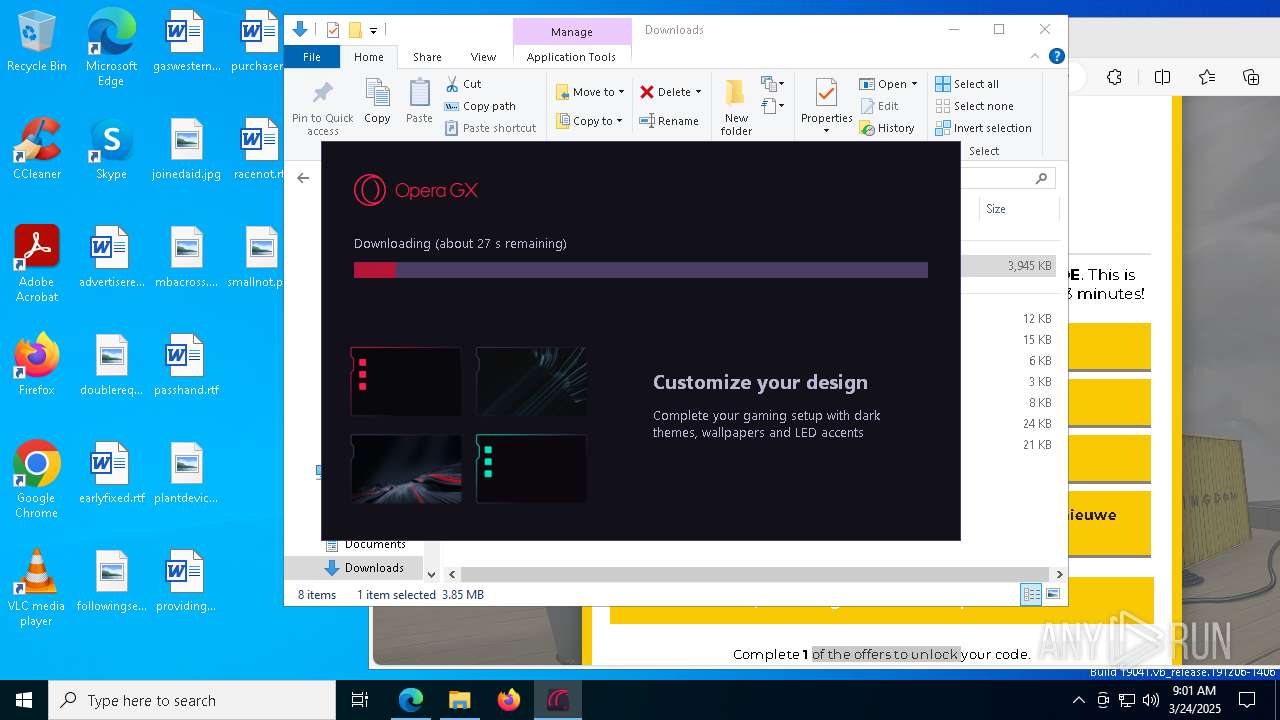1280x720 pixels.
Task: Toggle Edge split screen icon
Action: point(1162,77)
